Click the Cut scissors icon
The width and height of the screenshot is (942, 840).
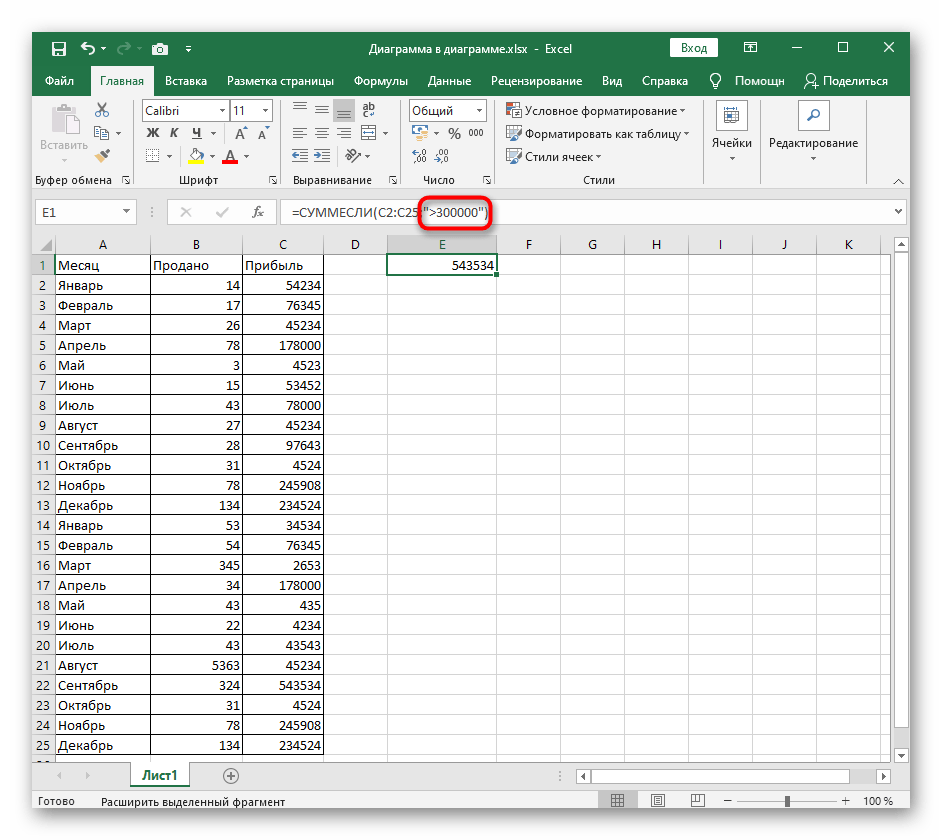101,111
